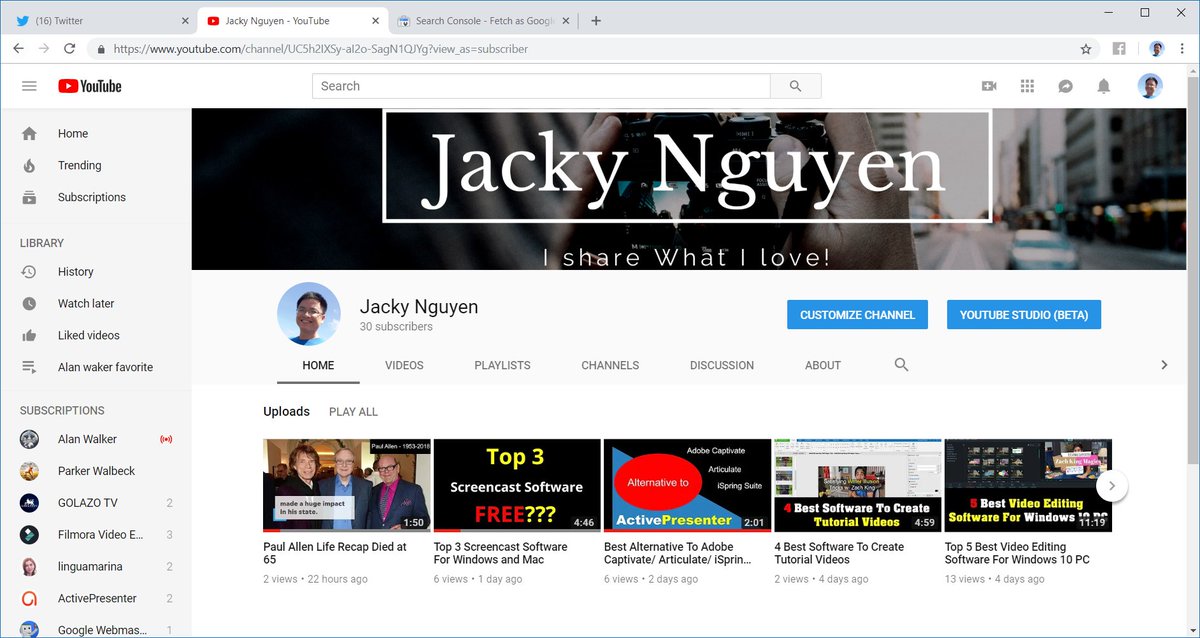
Task: Bookmark this page with the star
Action: tap(1086, 48)
